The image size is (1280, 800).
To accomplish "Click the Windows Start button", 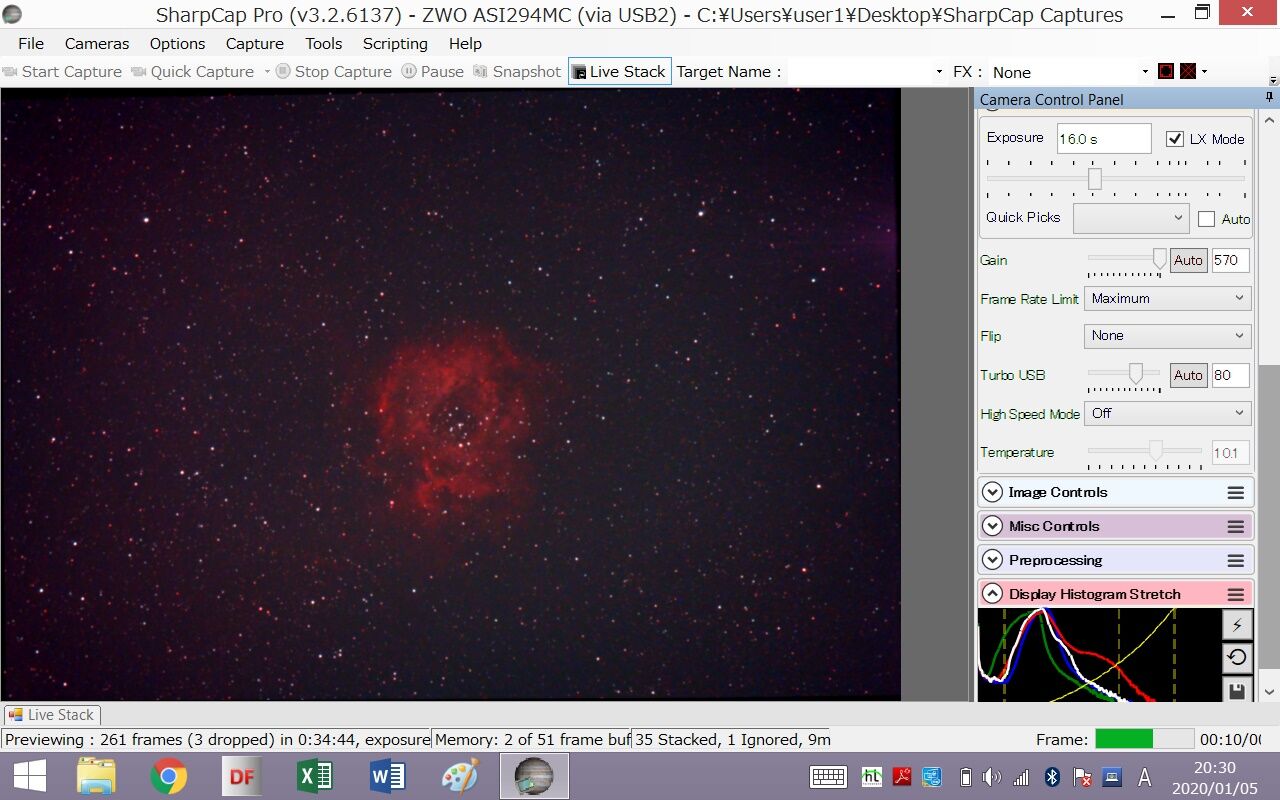I will click(28, 776).
